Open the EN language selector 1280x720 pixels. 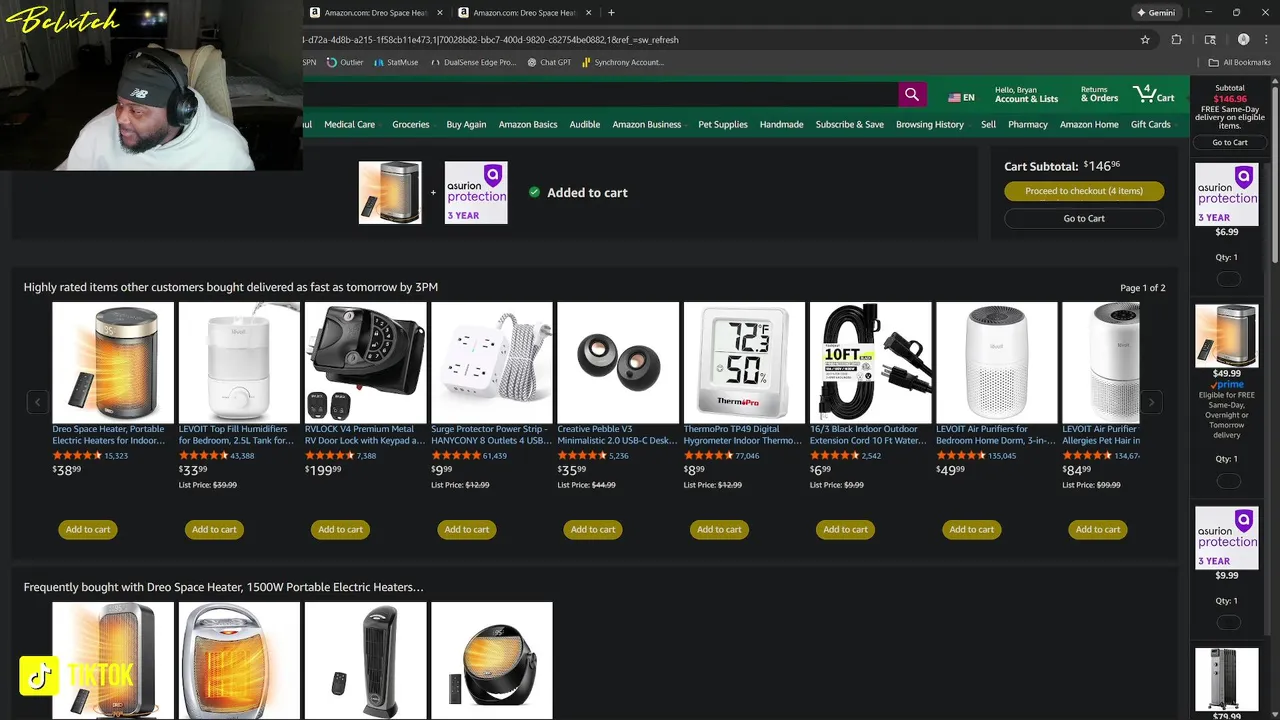(961, 97)
